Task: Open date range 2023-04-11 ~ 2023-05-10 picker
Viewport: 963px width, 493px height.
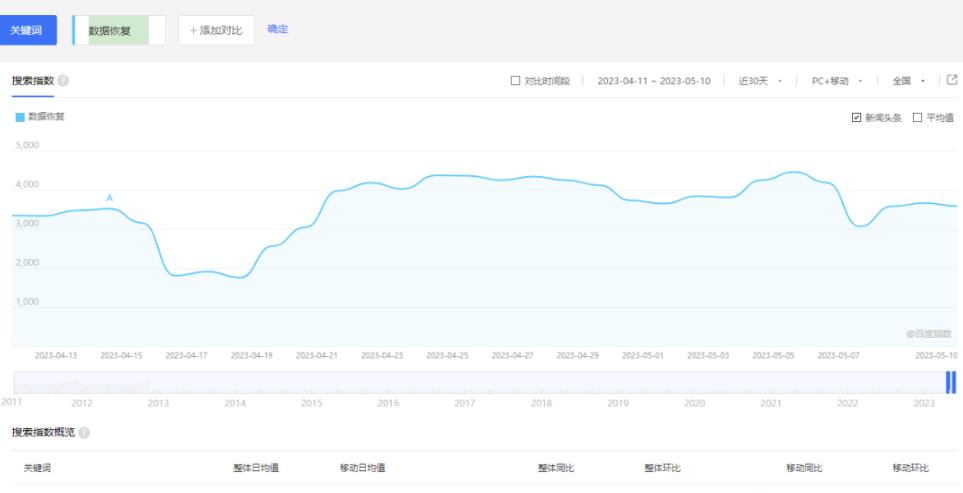Action: 653,80
